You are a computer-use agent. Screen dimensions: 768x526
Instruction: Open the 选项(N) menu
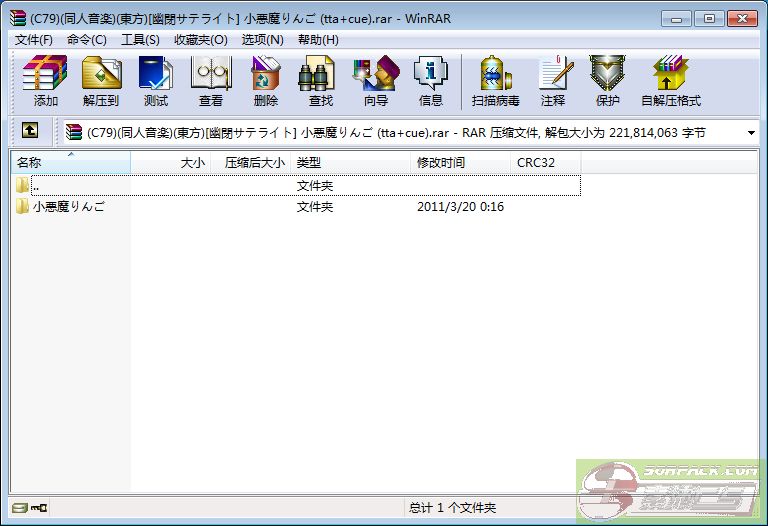(x=263, y=40)
